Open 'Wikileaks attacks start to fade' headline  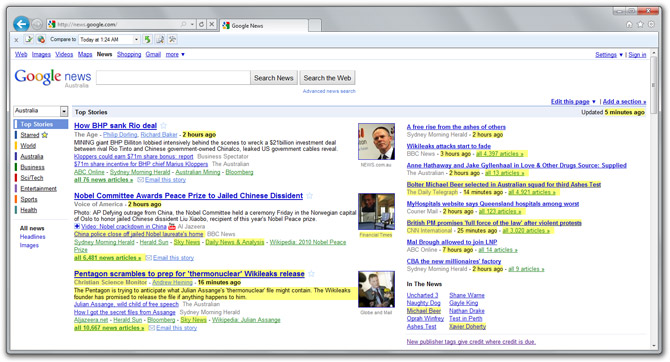[x=449, y=146]
